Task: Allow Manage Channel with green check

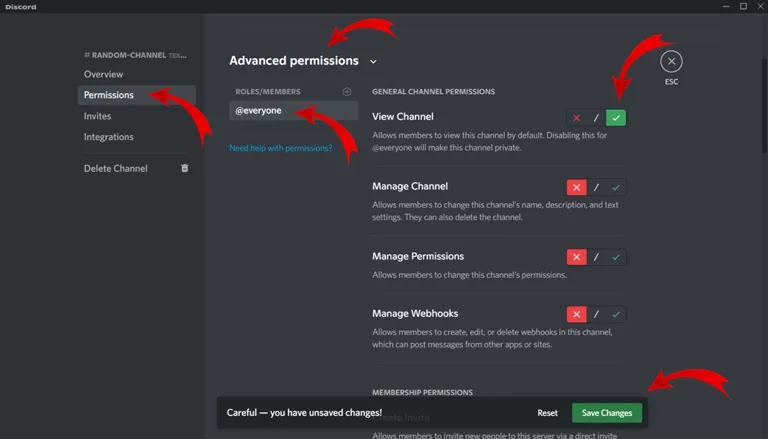Action: tap(616, 187)
